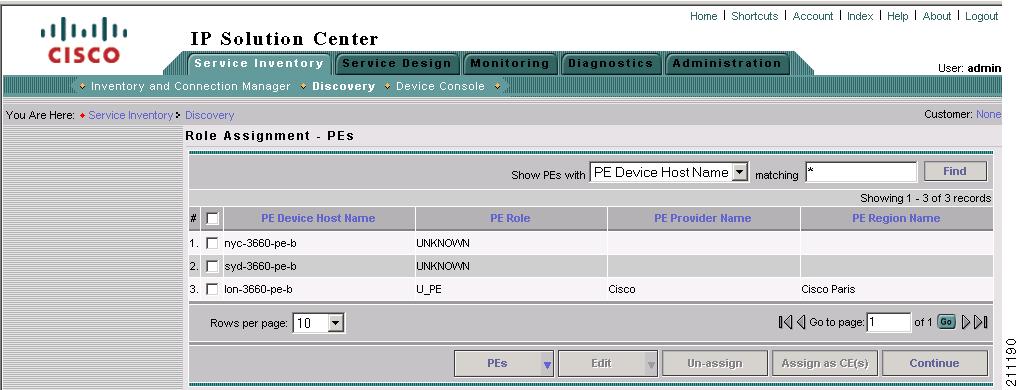Click UNKNOWN role in syd-3660-pe-b row

tap(443, 266)
